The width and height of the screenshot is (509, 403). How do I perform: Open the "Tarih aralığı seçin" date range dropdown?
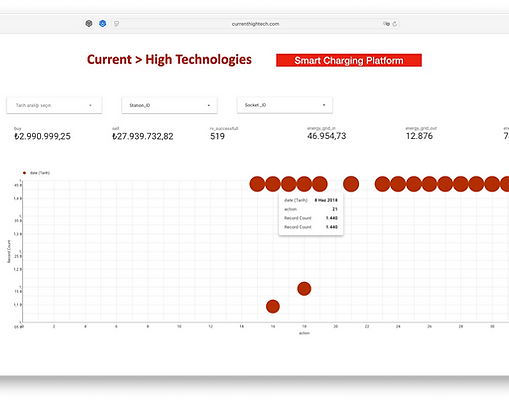pyautogui.click(x=54, y=105)
